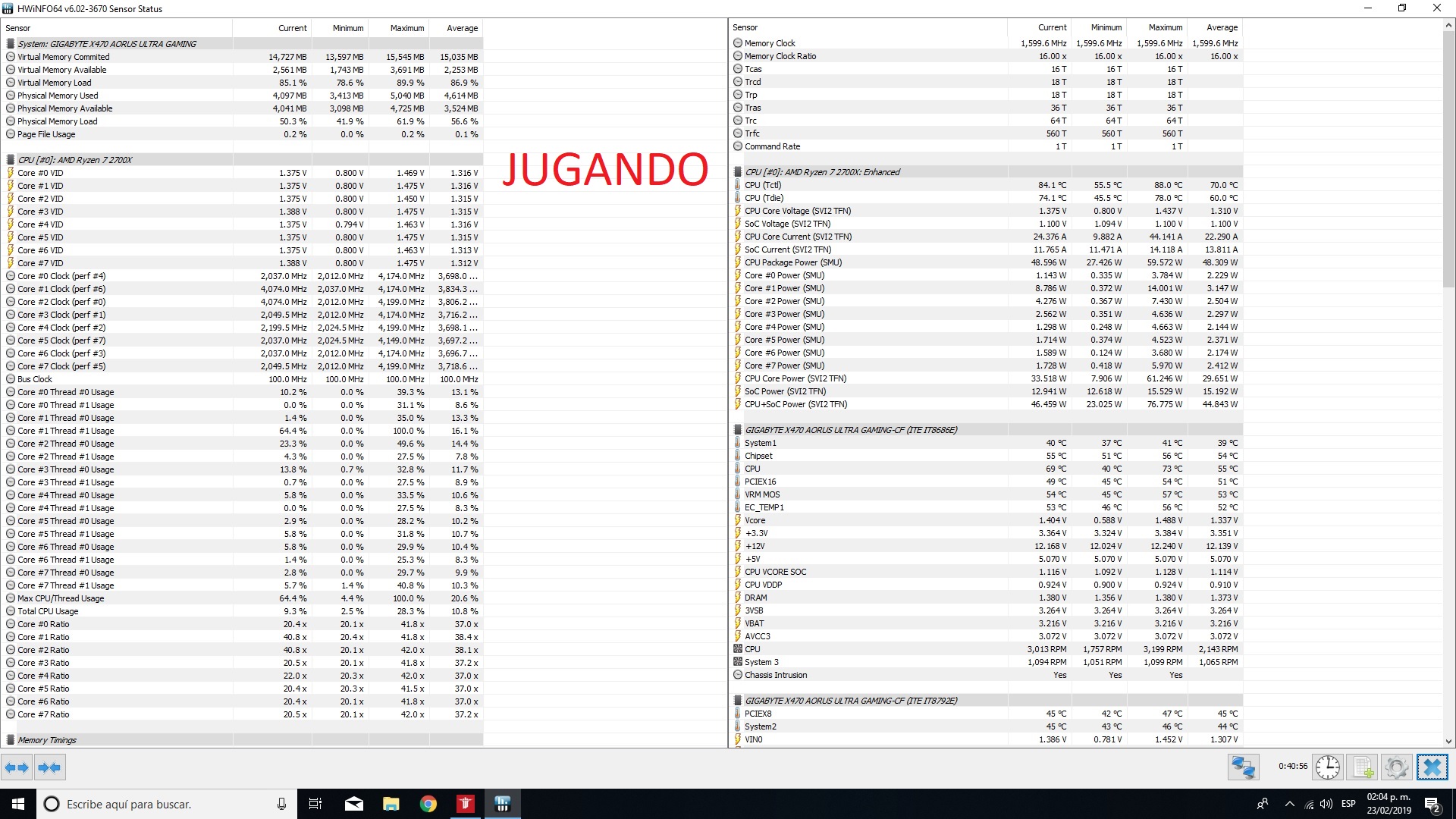Viewport: 1456px width, 819px height.
Task: Select the Command Rate row
Action: [987, 146]
